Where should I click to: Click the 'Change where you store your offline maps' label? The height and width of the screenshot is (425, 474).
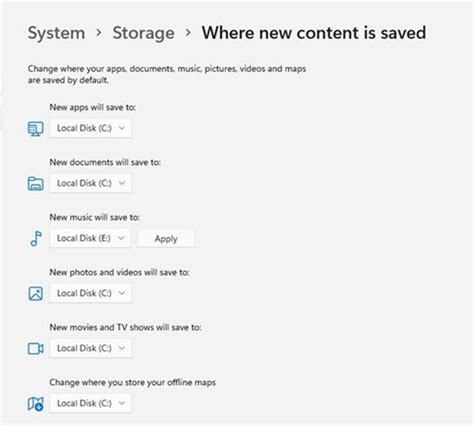point(133,382)
